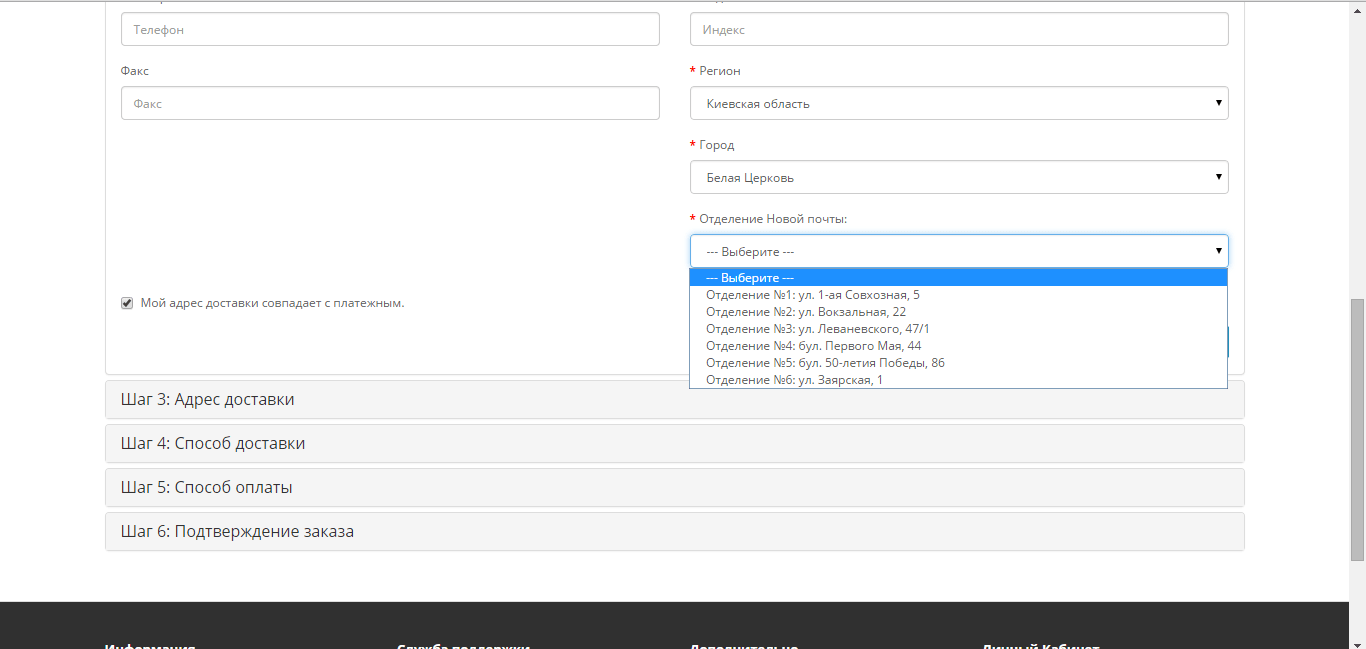
Task: Click scrollbar track above the thumb
Action: click(x=1357, y=150)
